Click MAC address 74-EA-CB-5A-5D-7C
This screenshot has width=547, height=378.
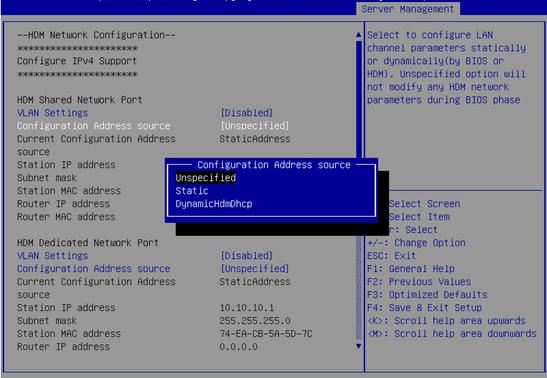(x=266, y=334)
